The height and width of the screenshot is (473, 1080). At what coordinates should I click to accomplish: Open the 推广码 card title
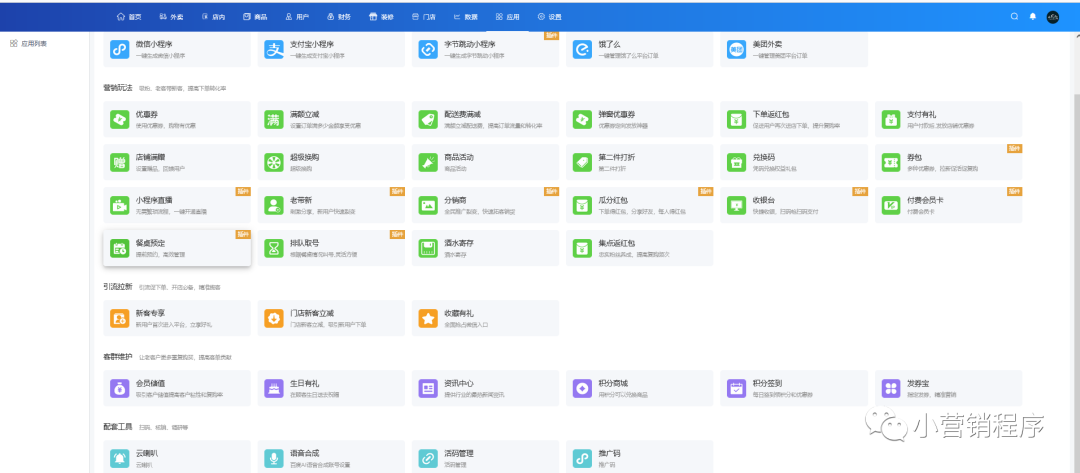(610, 453)
